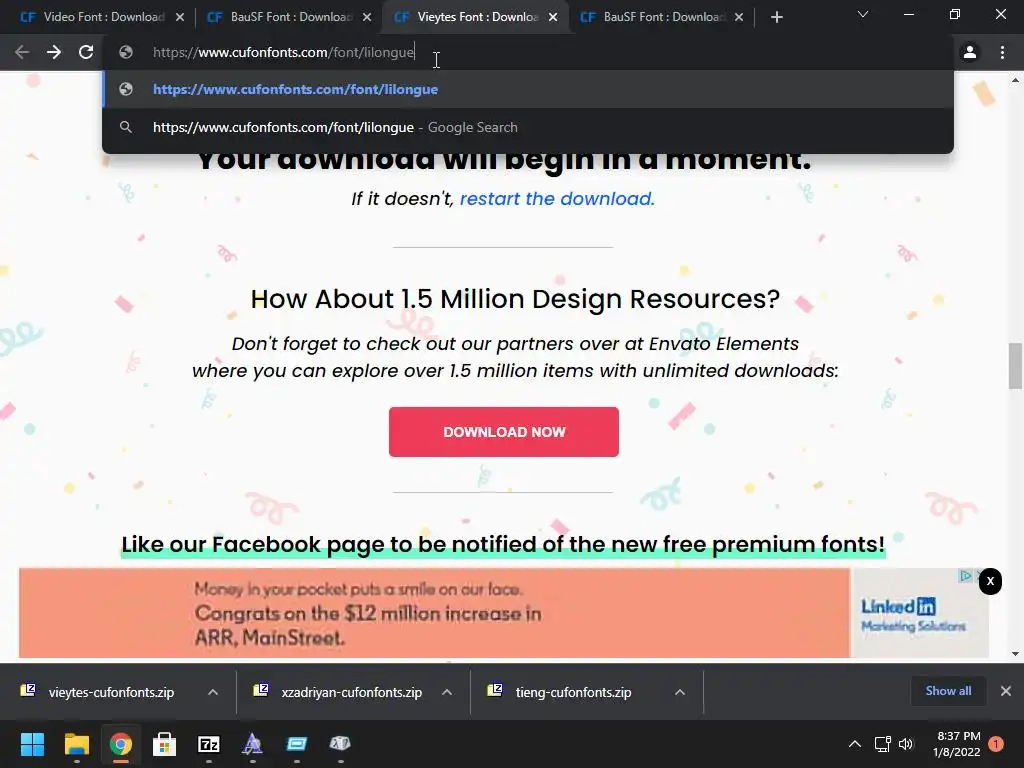Show hidden system tray icons
The image size is (1024, 768).
[854, 744]
